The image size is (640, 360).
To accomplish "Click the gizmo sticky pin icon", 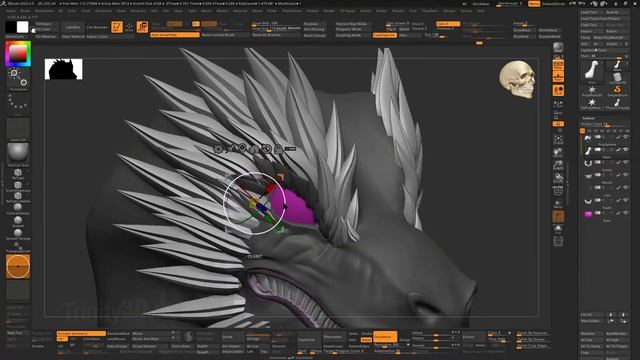I will [x=231, y=149].
